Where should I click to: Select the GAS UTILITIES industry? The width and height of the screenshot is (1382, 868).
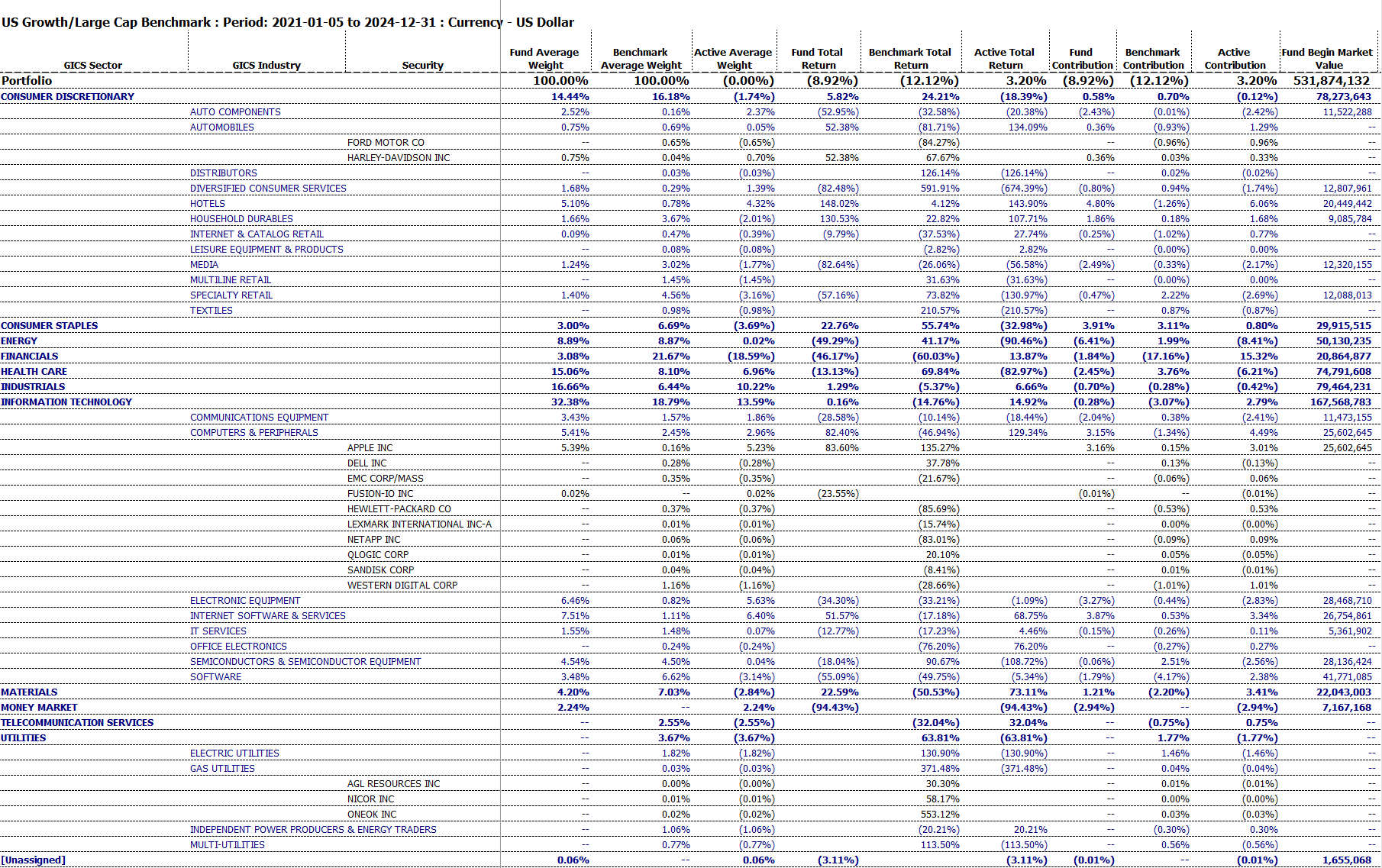222,769
